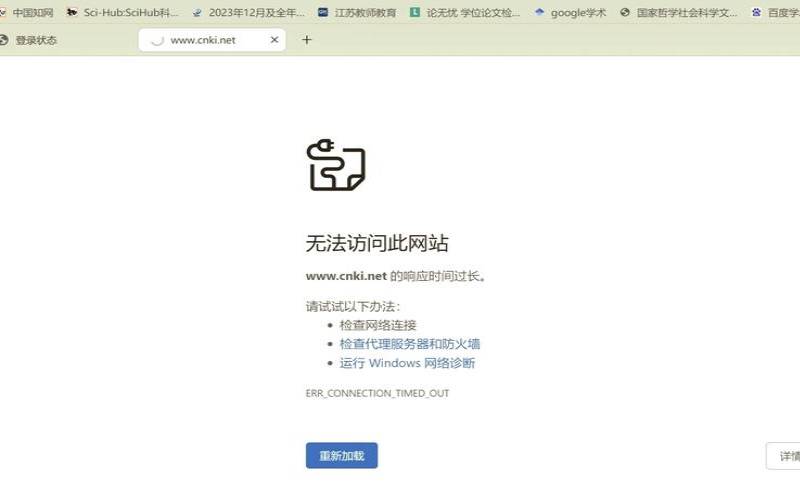Screen dimensions: 800x500
Task: Run 运行 Windows 网络诊断 link
Action: [x=407, y=363]
